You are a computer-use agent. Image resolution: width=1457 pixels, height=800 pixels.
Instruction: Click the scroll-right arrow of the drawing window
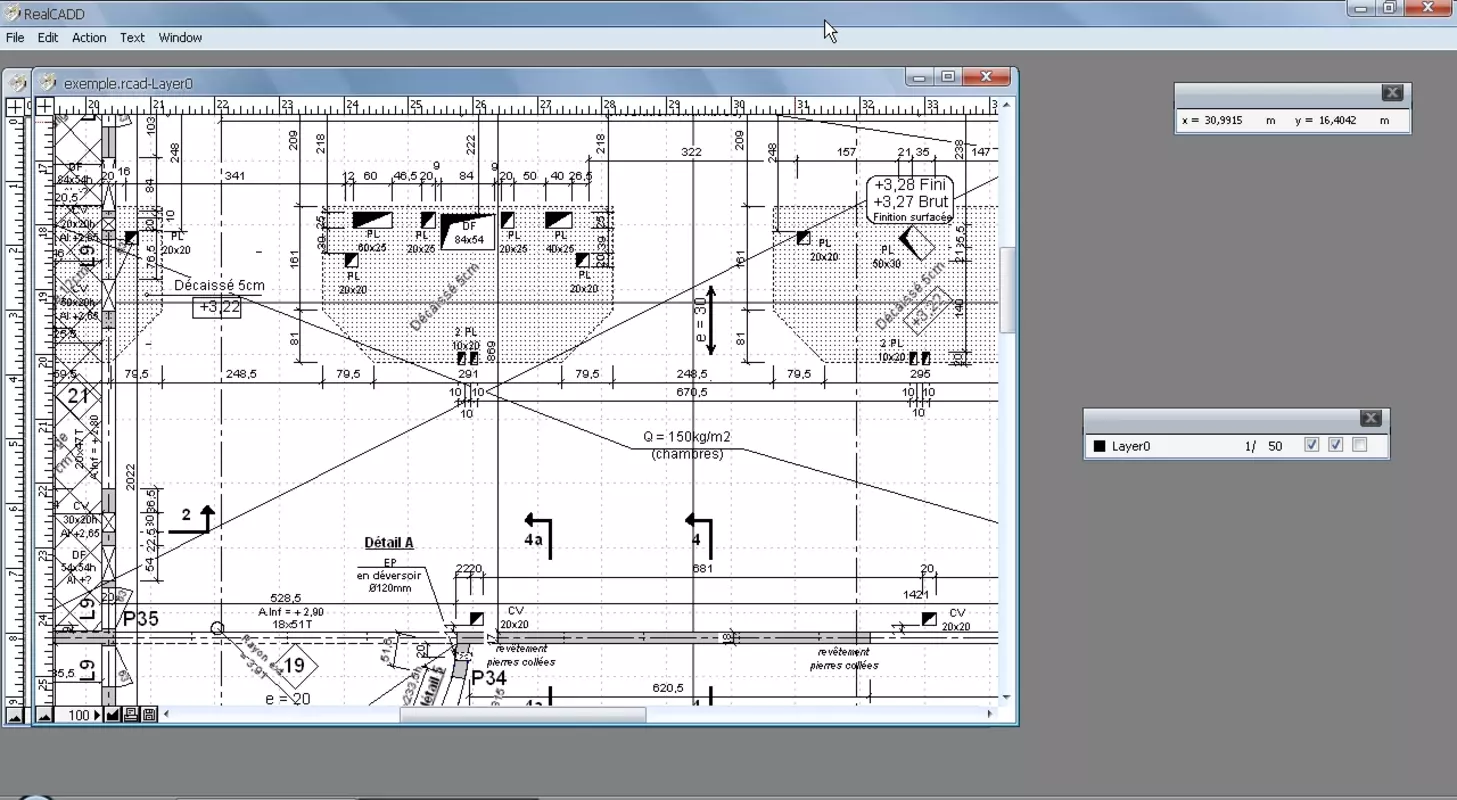coord(990,714)
